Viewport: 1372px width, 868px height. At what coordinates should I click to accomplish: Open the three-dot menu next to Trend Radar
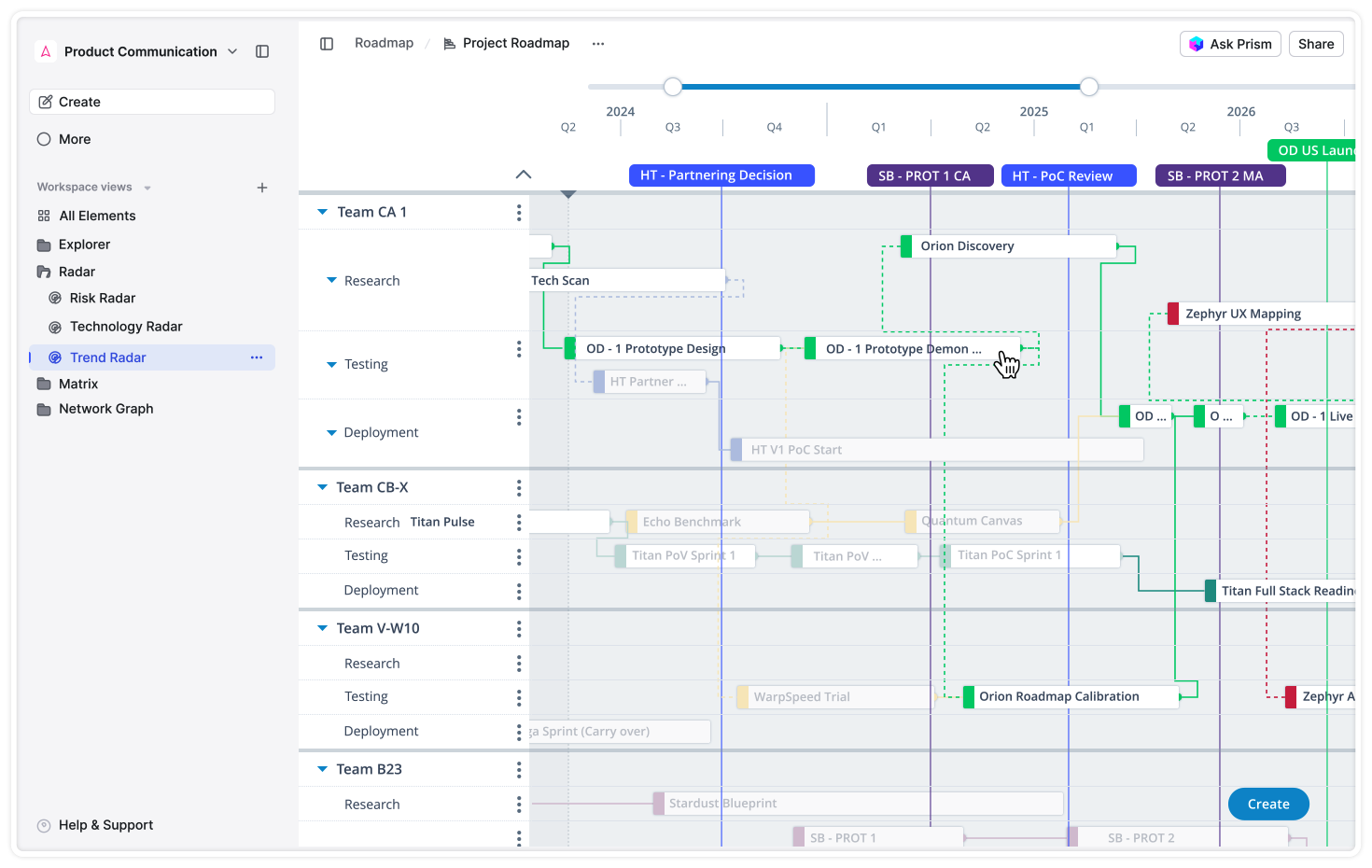257,357
